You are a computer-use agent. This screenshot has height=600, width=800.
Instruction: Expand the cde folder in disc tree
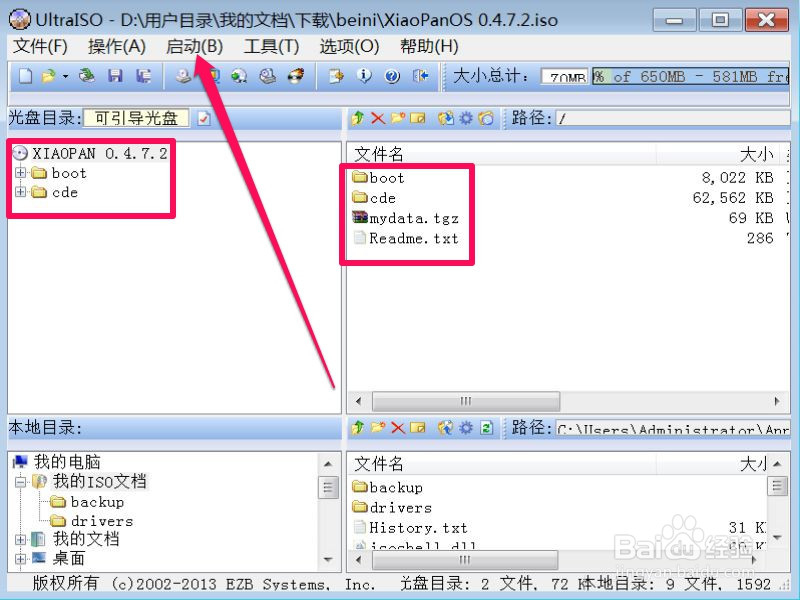(20, 192)
